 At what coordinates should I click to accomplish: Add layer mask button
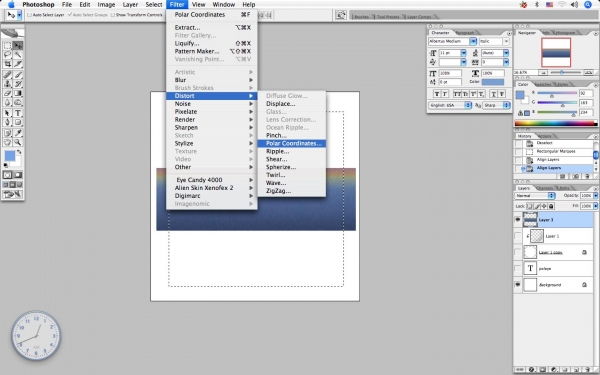click(543, 370)
